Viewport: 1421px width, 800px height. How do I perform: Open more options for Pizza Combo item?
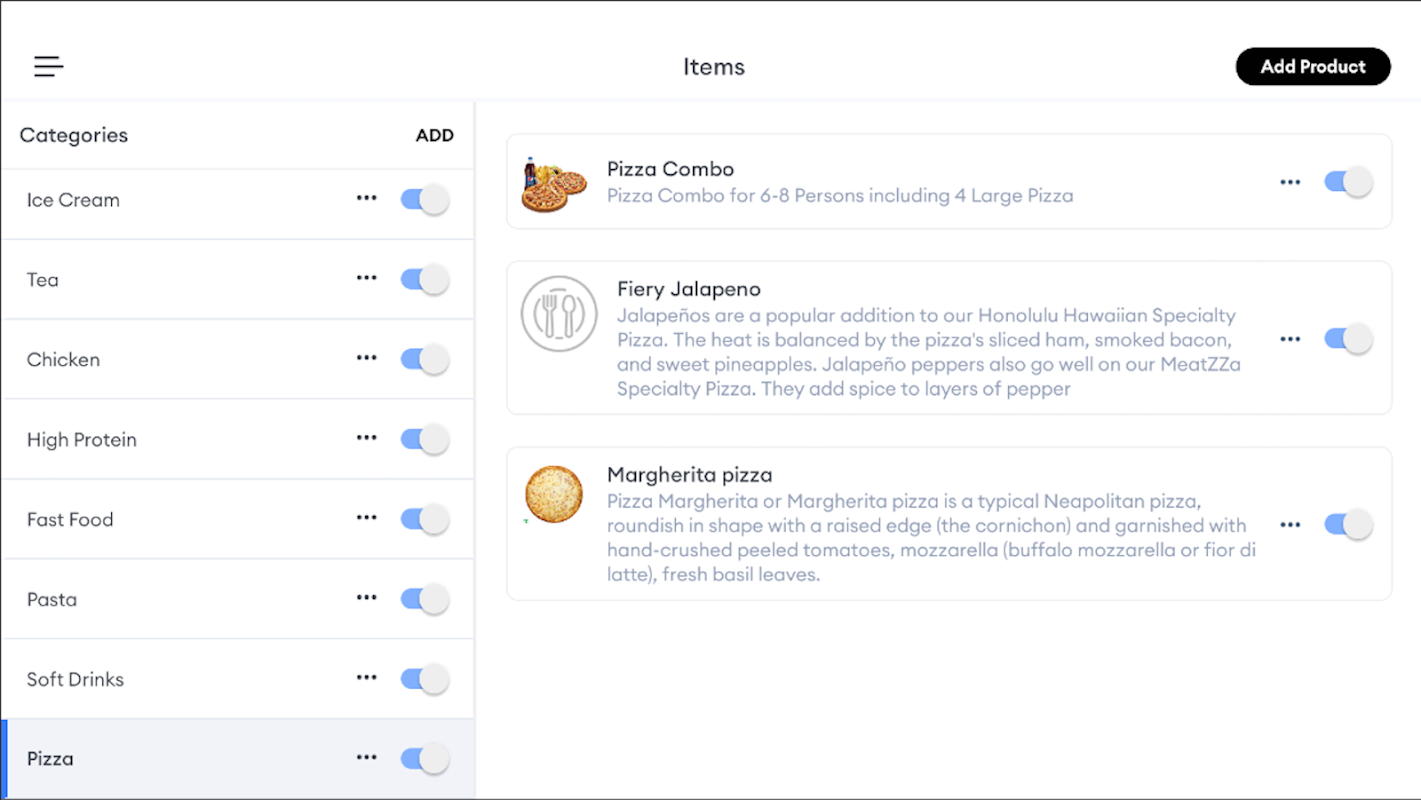pos(1290,182)
